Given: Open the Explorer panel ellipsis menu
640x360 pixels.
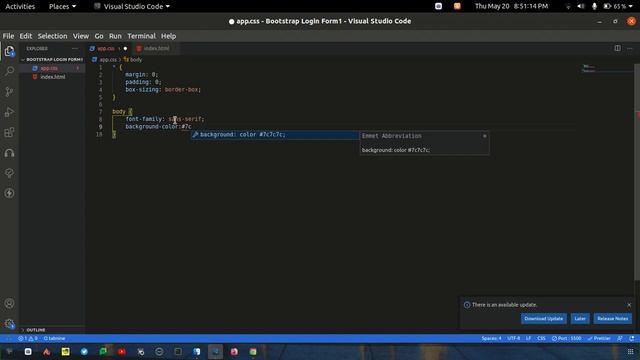Looking at the screenshot, I should (75, 48).
